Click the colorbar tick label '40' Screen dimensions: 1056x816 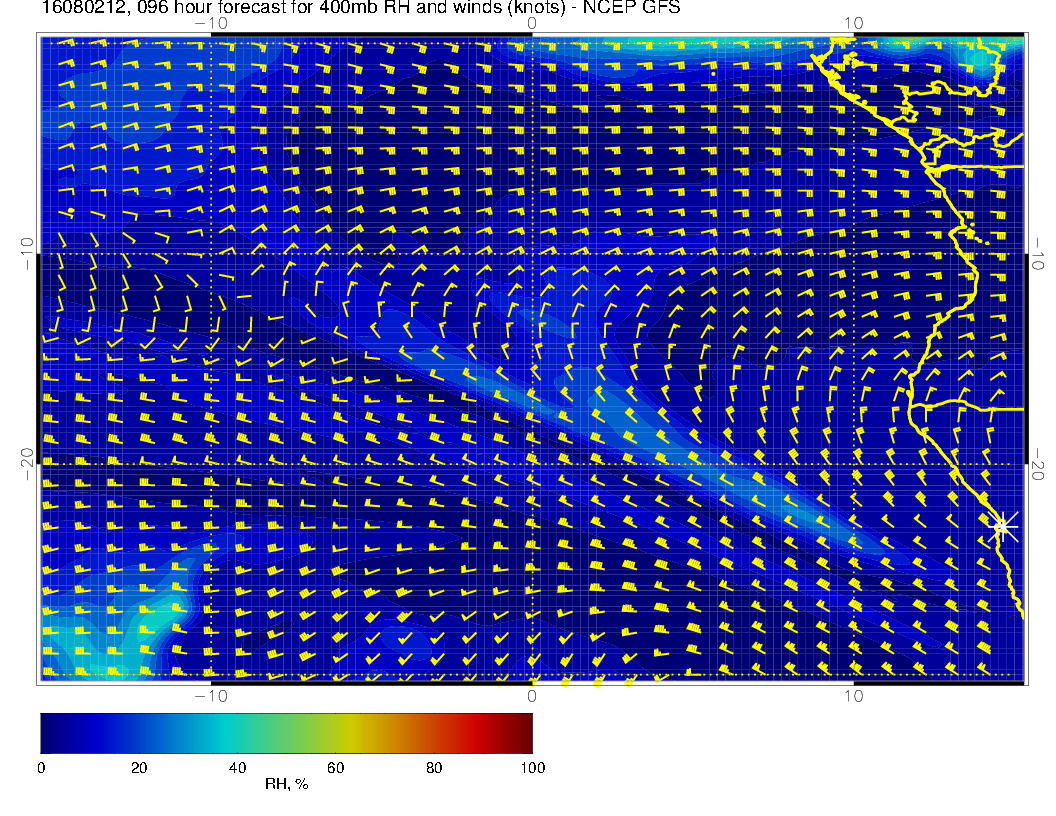click(x=237, y=768)
